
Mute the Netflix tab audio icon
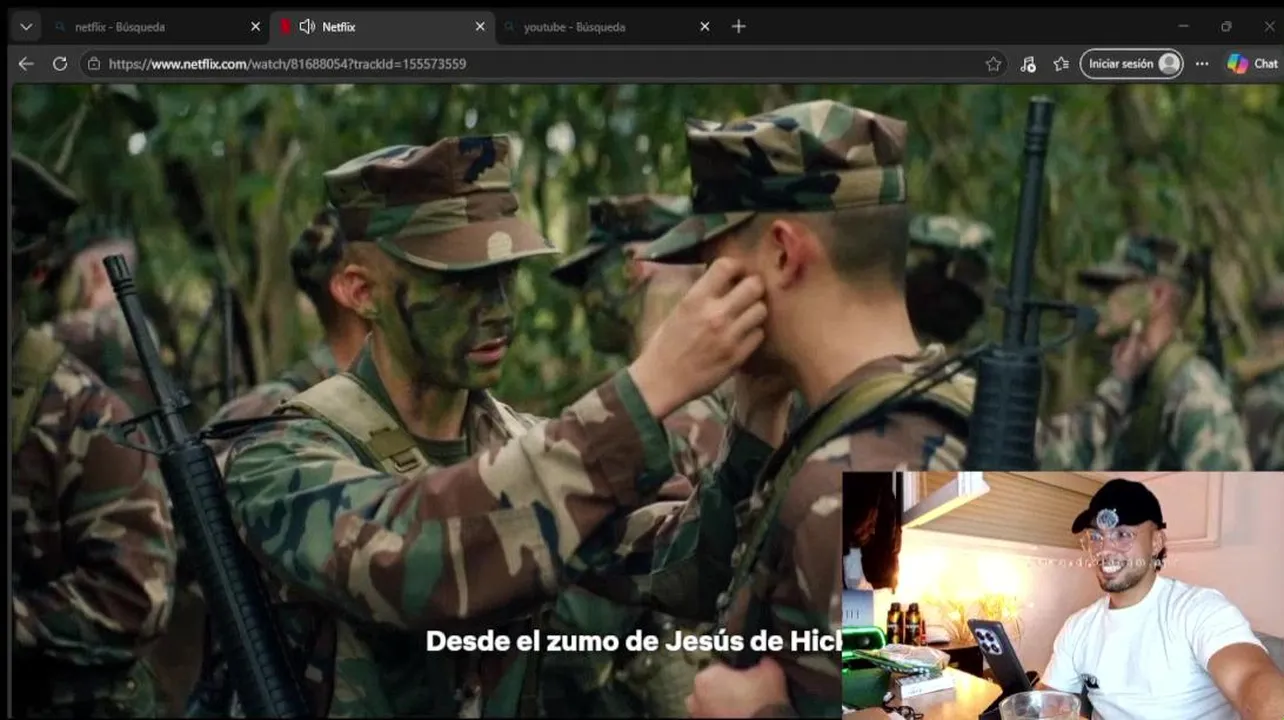click(307, 27)
